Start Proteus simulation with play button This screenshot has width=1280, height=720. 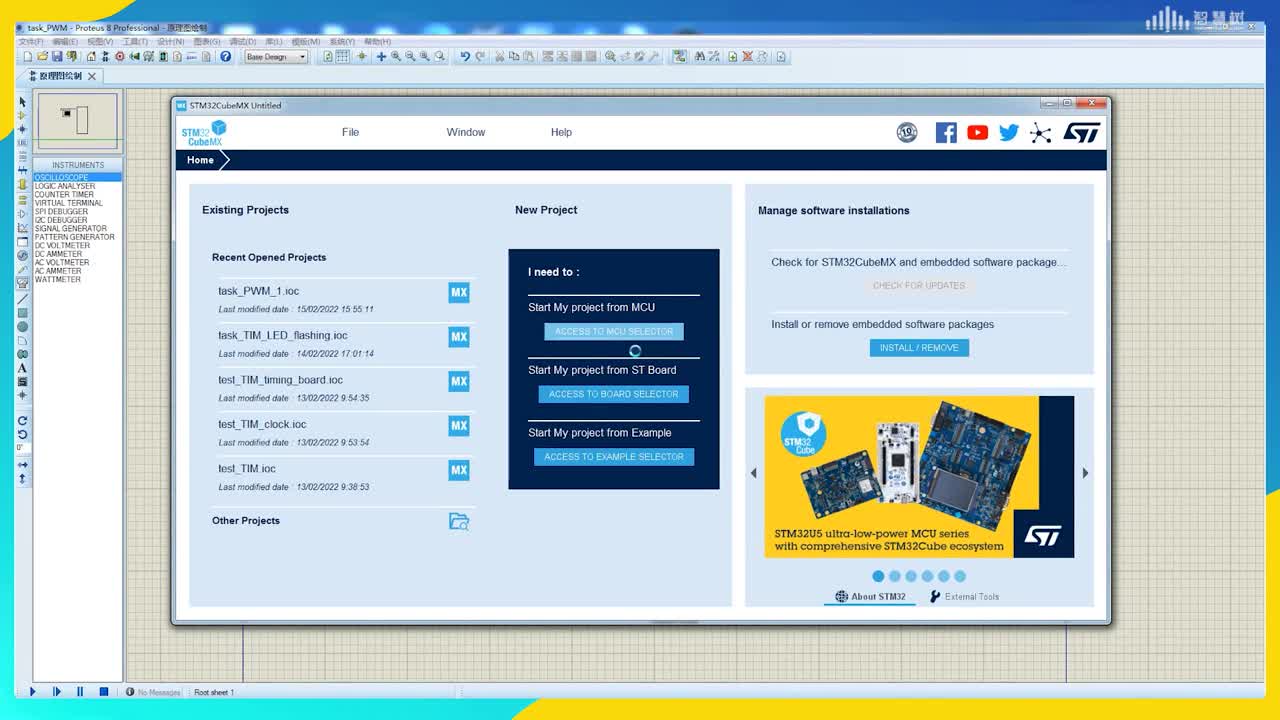tap(32, 691)
